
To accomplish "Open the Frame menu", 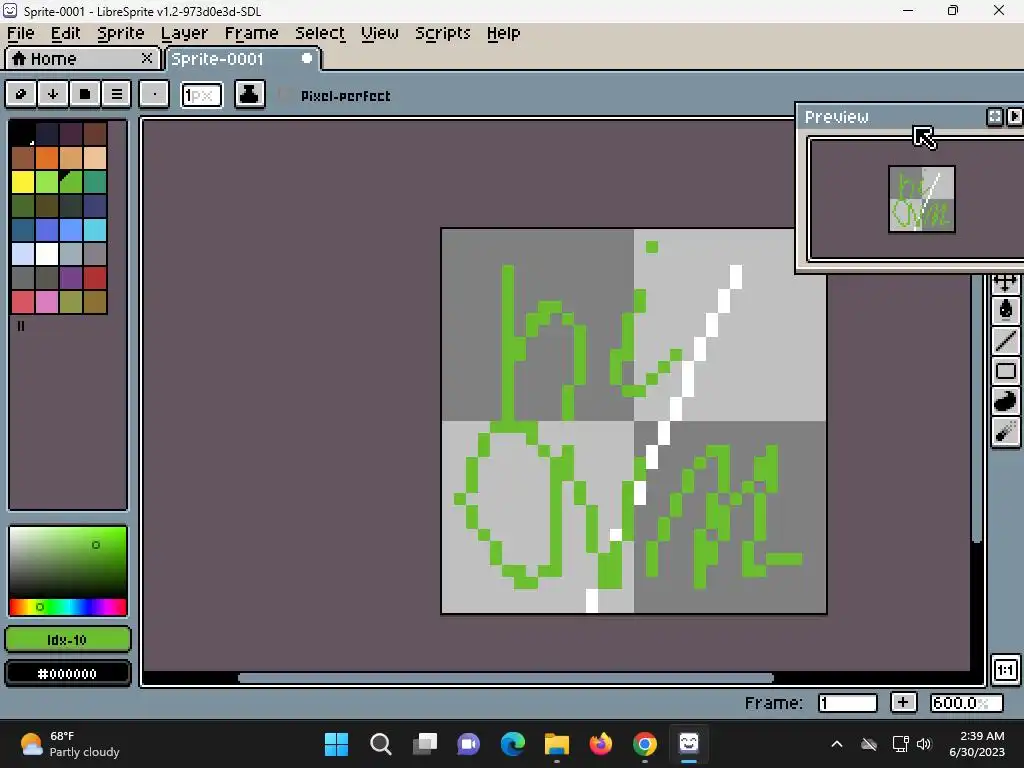I will point(251,33).
